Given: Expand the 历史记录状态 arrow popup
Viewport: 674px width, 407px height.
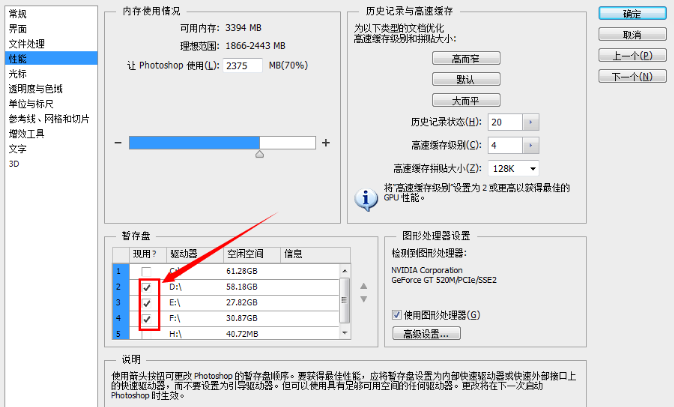Looking at the screenshot, I should coord(530,122).
